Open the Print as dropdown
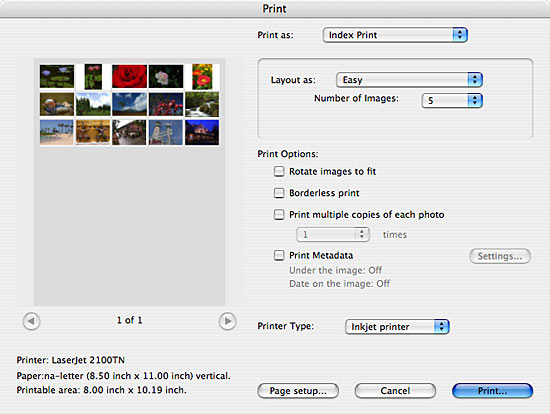The width and height of the screenshot is (550, 414). coord(395,35)
